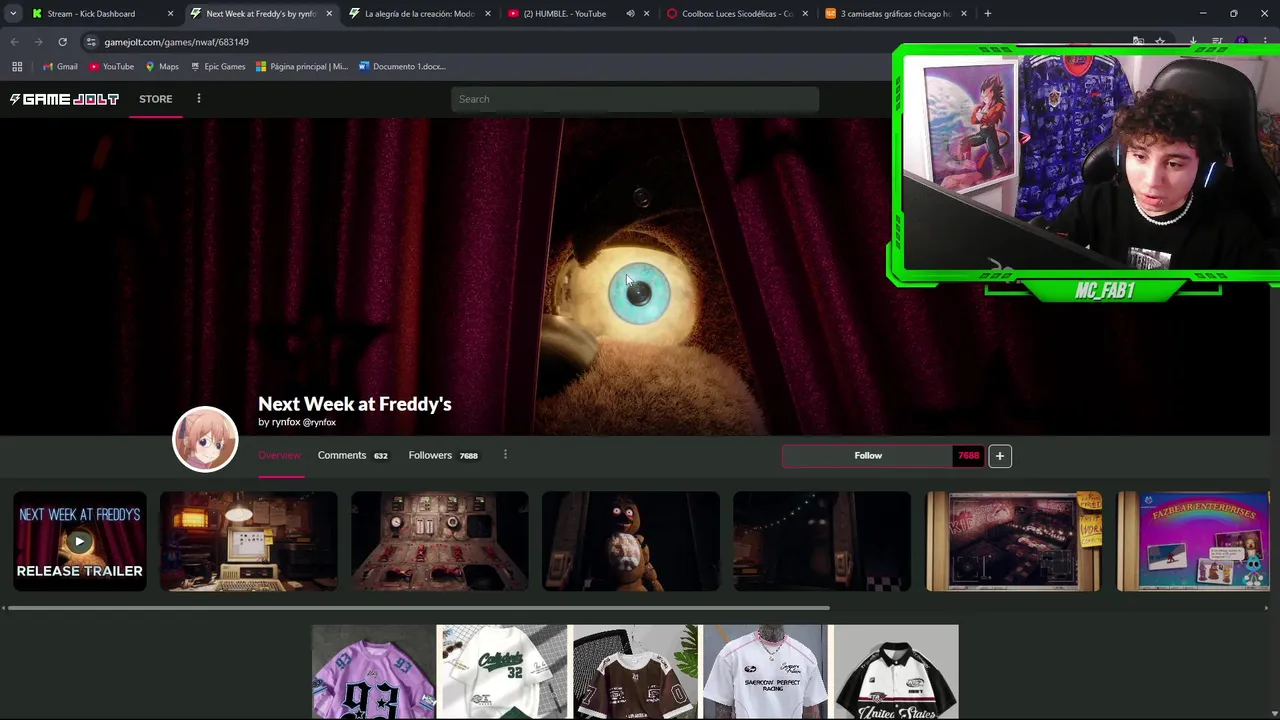Screen dimensions: 1280x720
Task: Go back in browser history
Action: pos(14,42)
